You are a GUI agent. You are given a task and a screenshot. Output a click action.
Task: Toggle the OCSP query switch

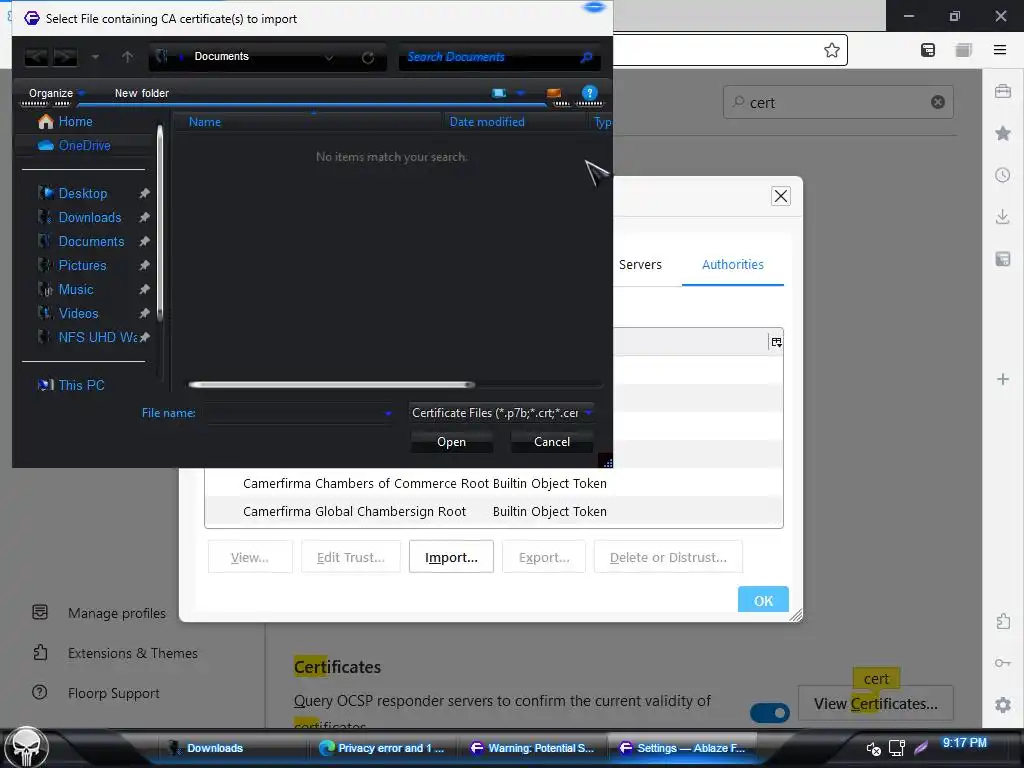tap(770, 712)
